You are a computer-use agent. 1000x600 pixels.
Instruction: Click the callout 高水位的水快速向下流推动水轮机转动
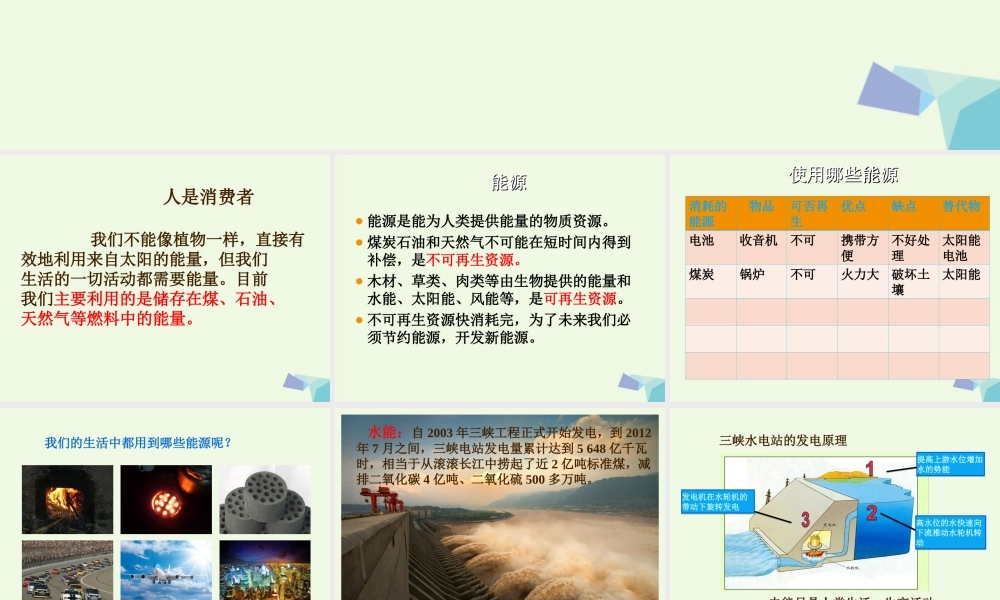[949, 532]
